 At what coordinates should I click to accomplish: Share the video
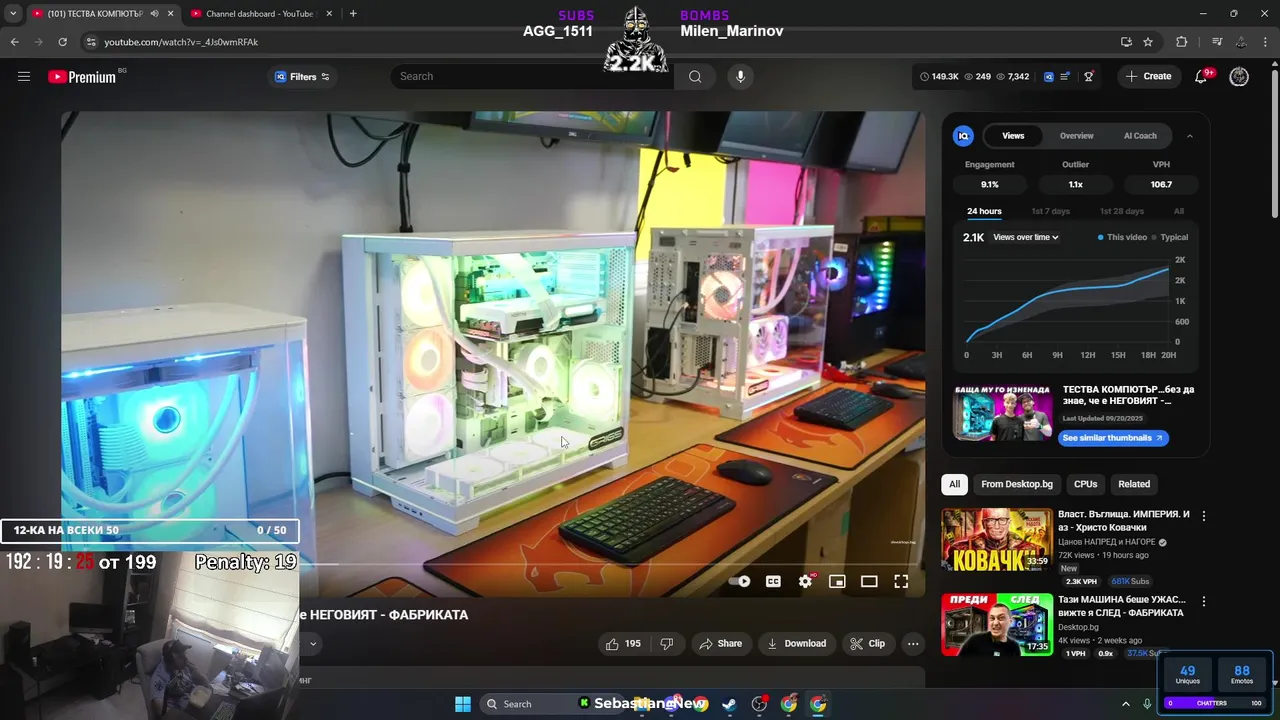pos(721,643)
